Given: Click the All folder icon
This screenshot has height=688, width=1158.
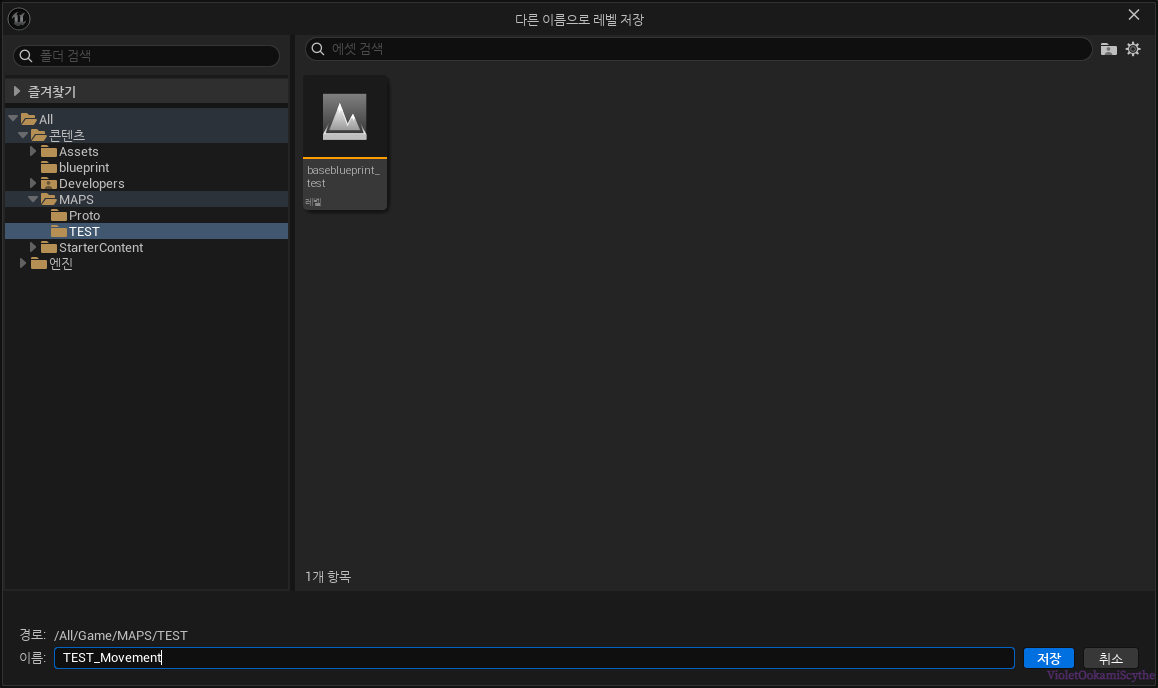Looking at the screenshot, I should [29, 119].
